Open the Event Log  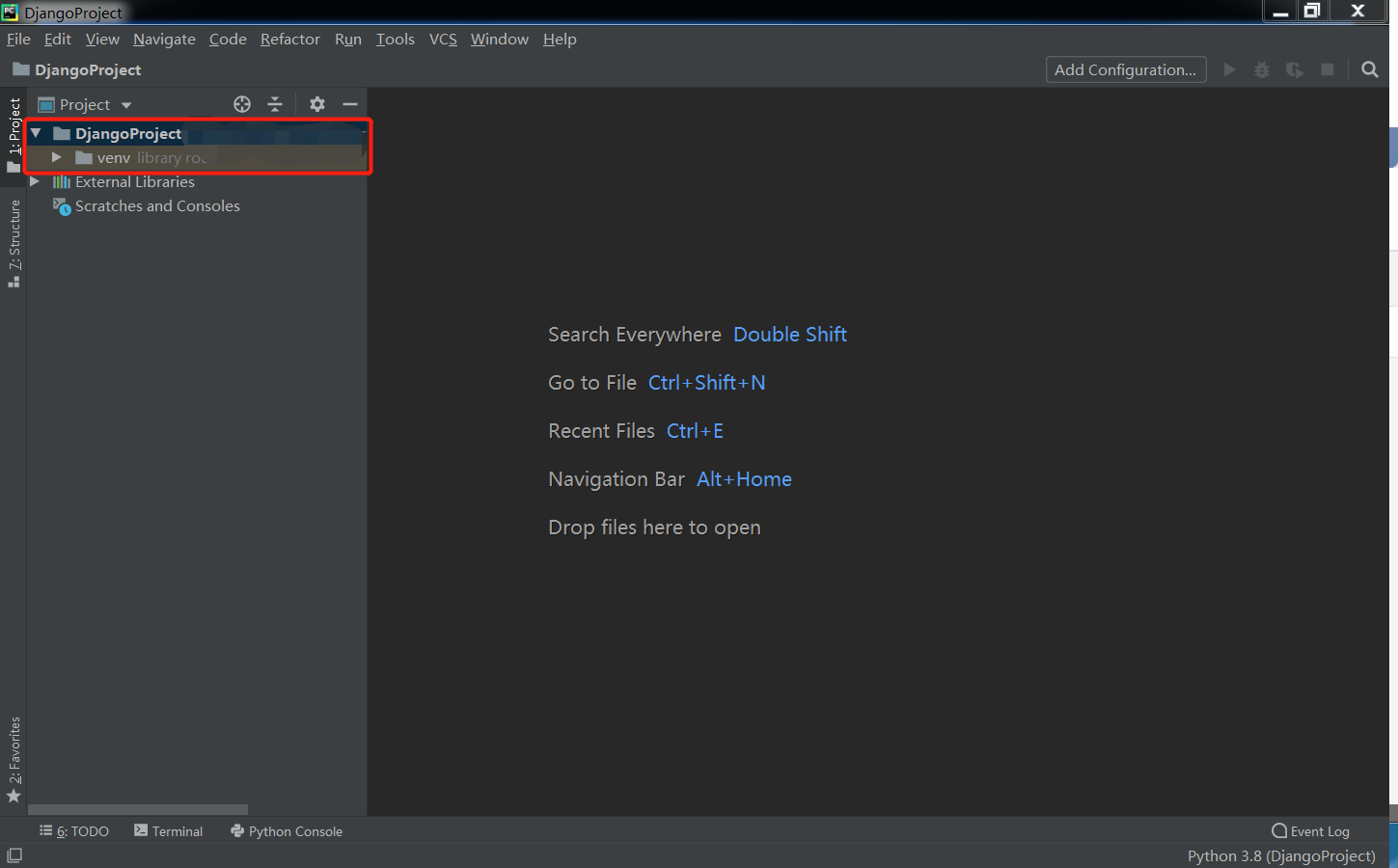[x=1311, y=831]
